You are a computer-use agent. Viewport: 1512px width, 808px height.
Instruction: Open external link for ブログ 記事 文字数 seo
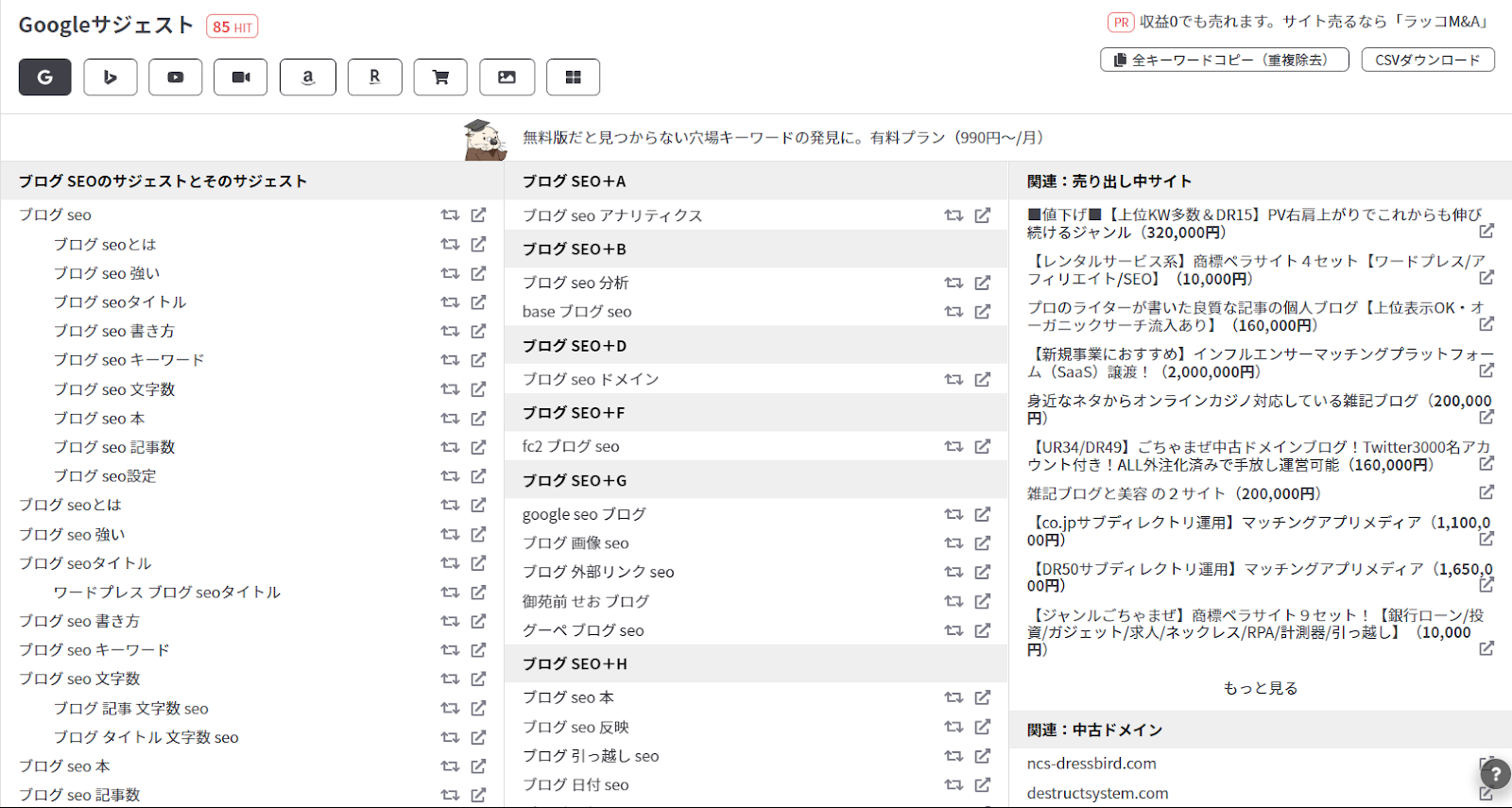479,708
